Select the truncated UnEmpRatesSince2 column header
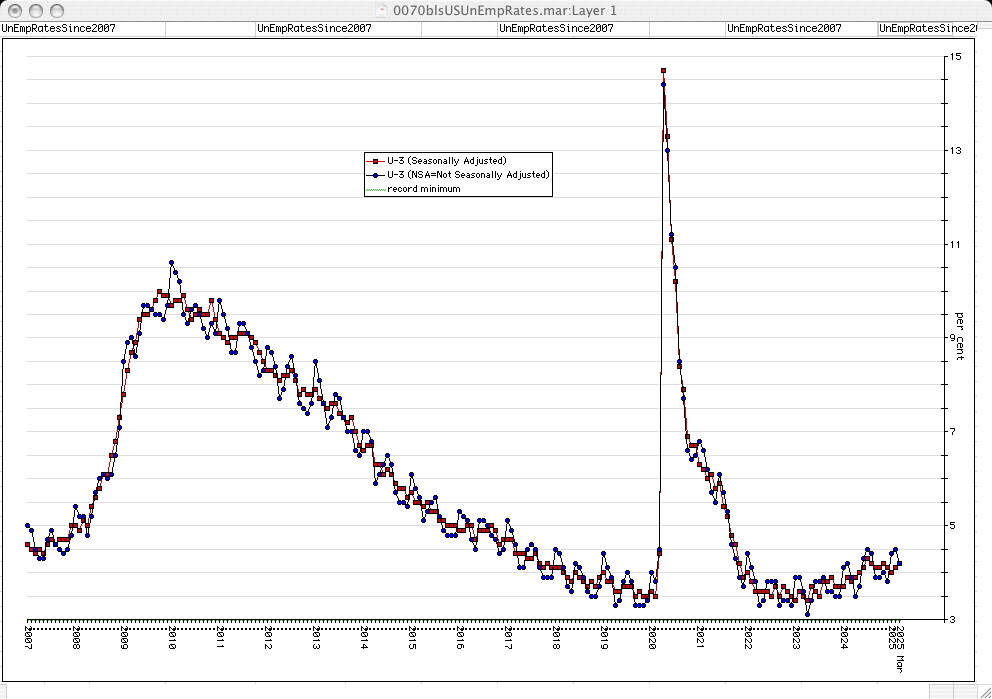The height and width of the screenshot is (699, 992). 927,28
